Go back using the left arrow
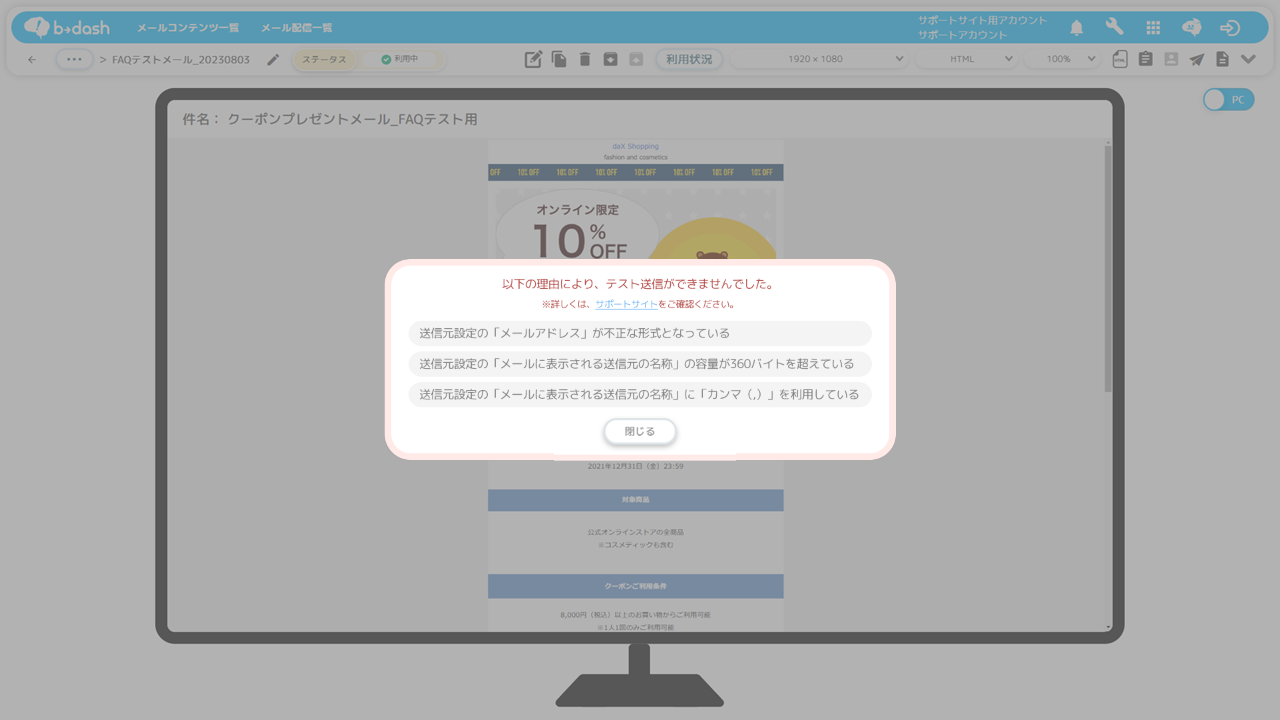1280x720 pixels. 32,59
